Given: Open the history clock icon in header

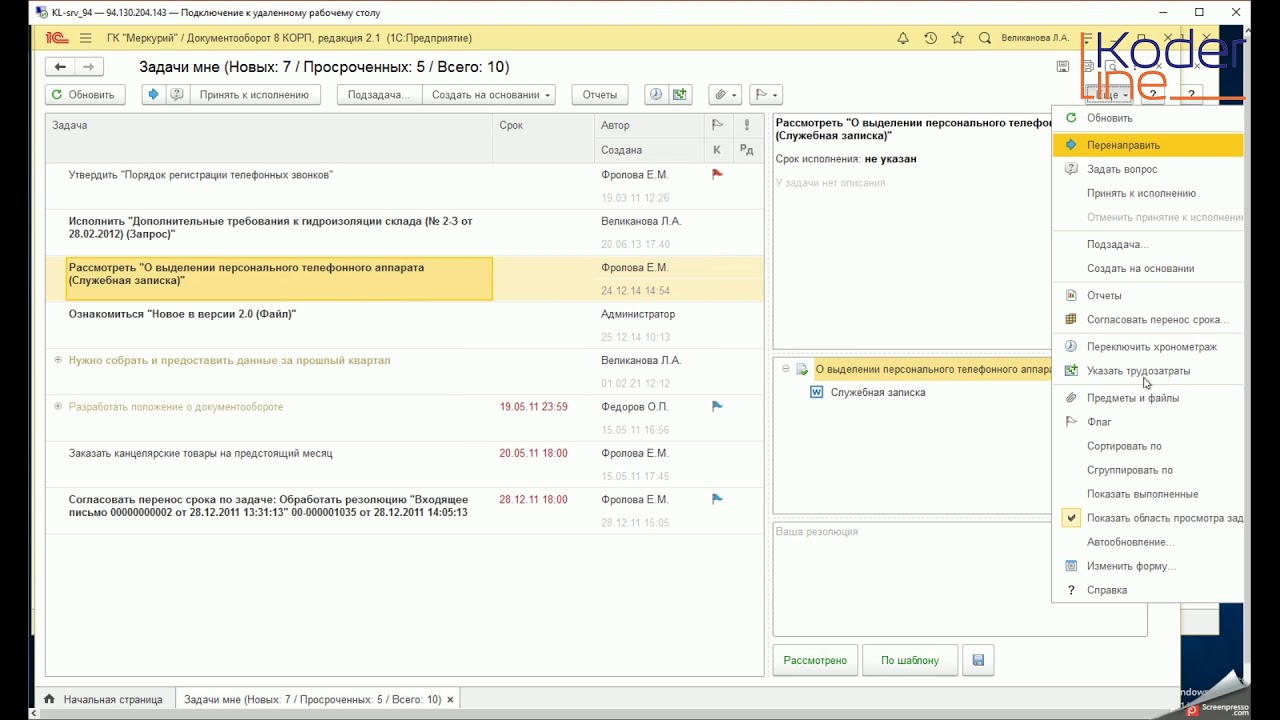Looking at the screenshot, I should pyautogui.click(x=930, y=38).
